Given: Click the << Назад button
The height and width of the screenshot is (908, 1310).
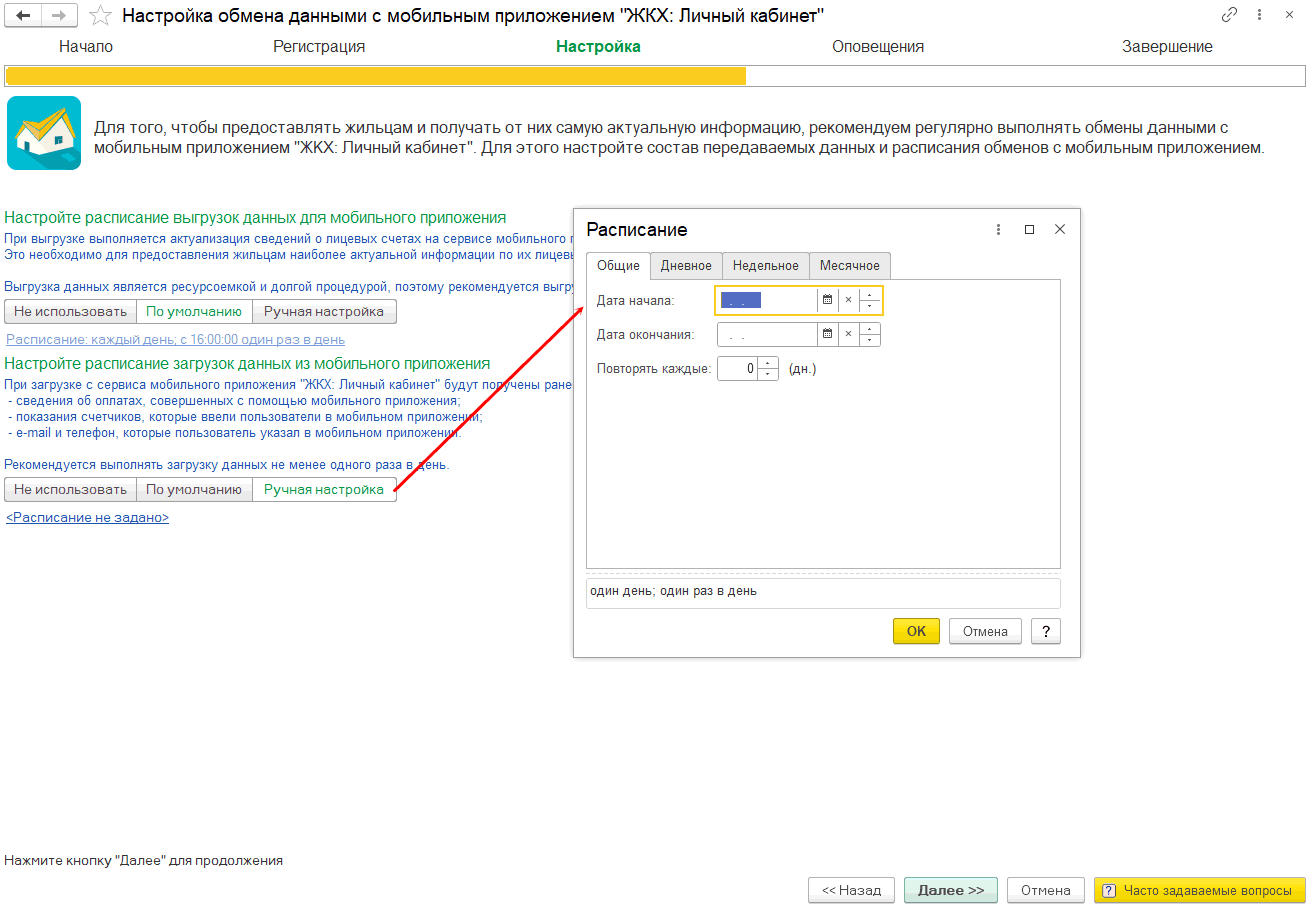Looking at the screenshot, I should (x=851, y=890).
